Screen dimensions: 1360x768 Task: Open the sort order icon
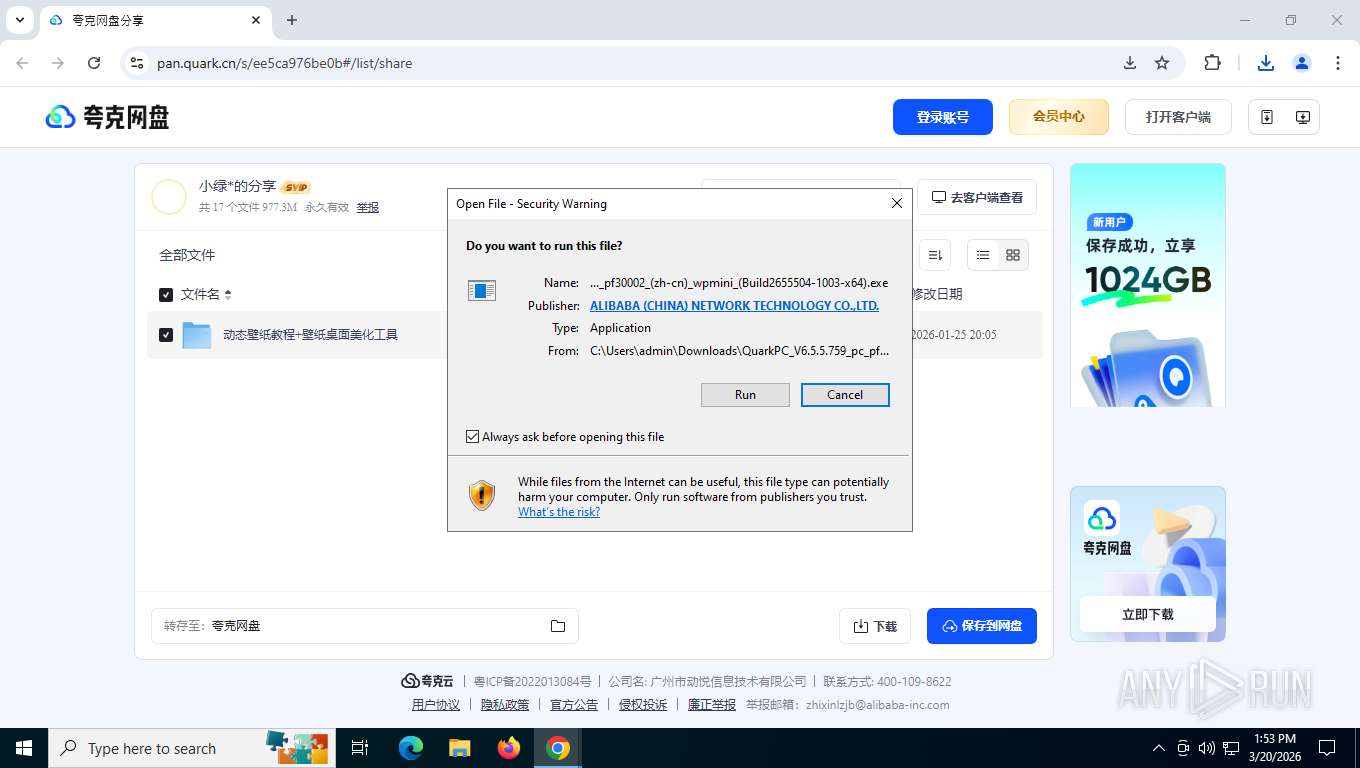click(x=935, y=255)
